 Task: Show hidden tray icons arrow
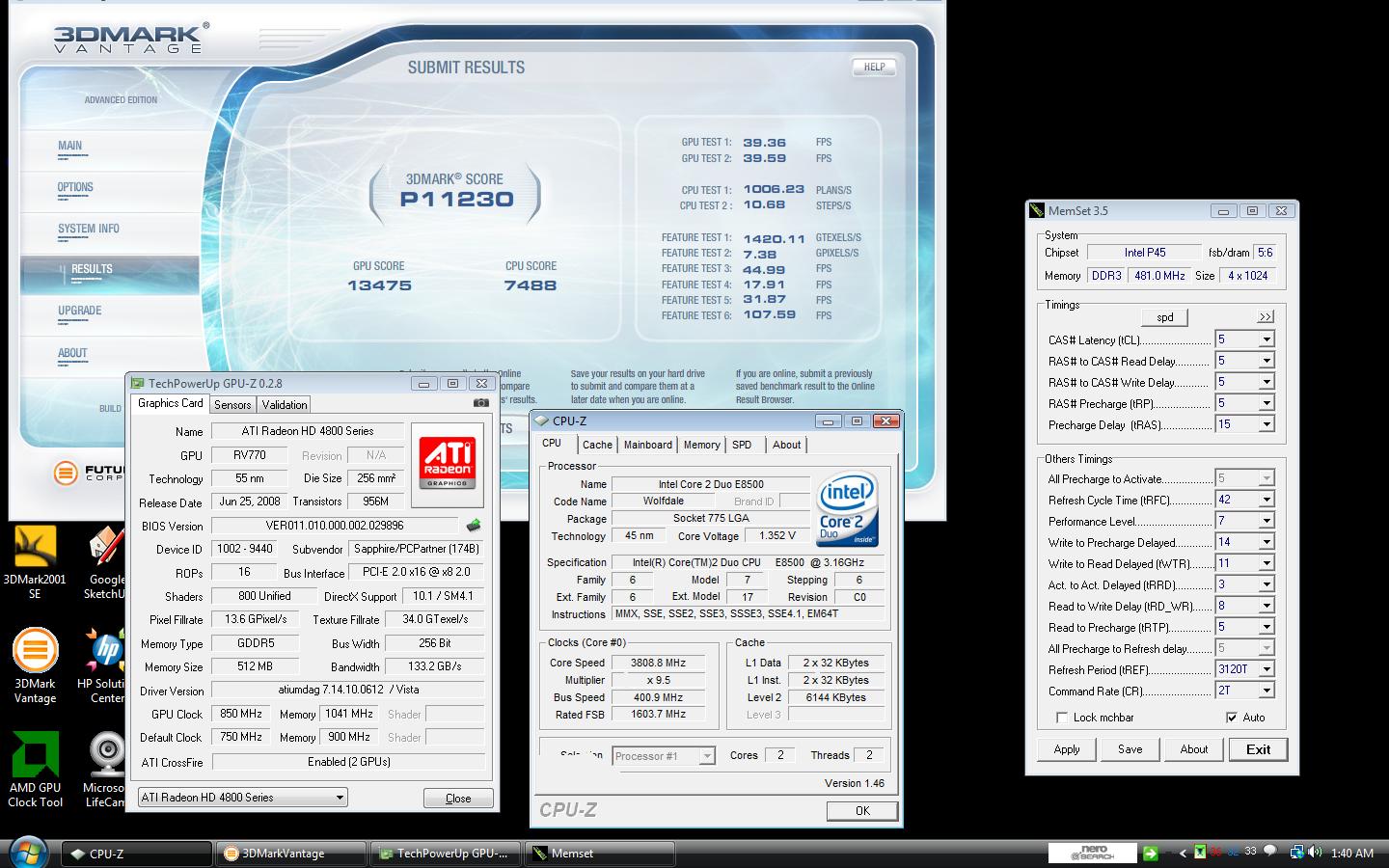(1183, 854)
